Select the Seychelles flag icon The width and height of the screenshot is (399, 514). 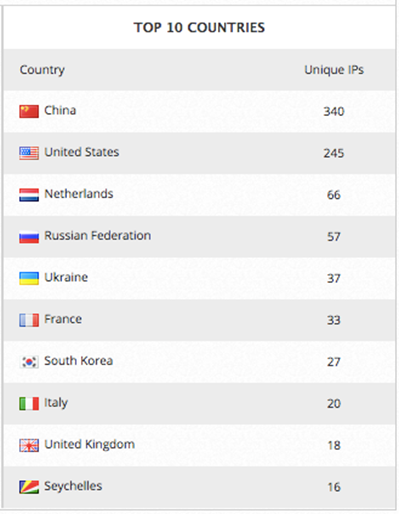click(x=29, y=487)
